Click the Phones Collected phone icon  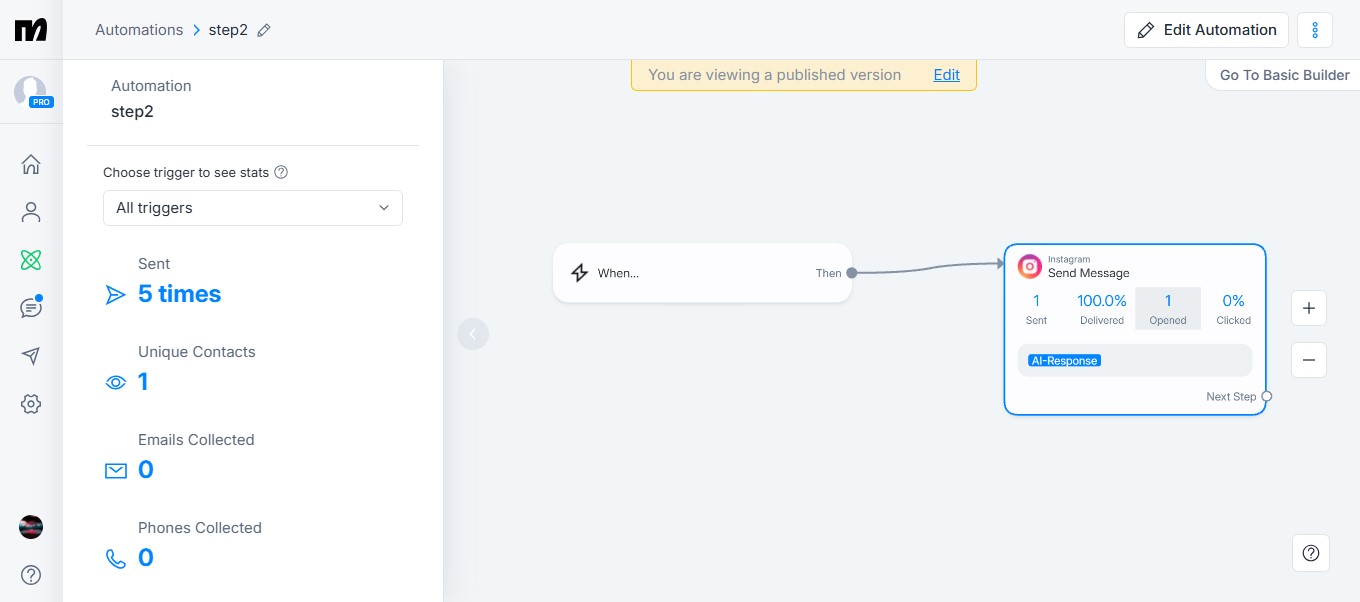[116, 558]
